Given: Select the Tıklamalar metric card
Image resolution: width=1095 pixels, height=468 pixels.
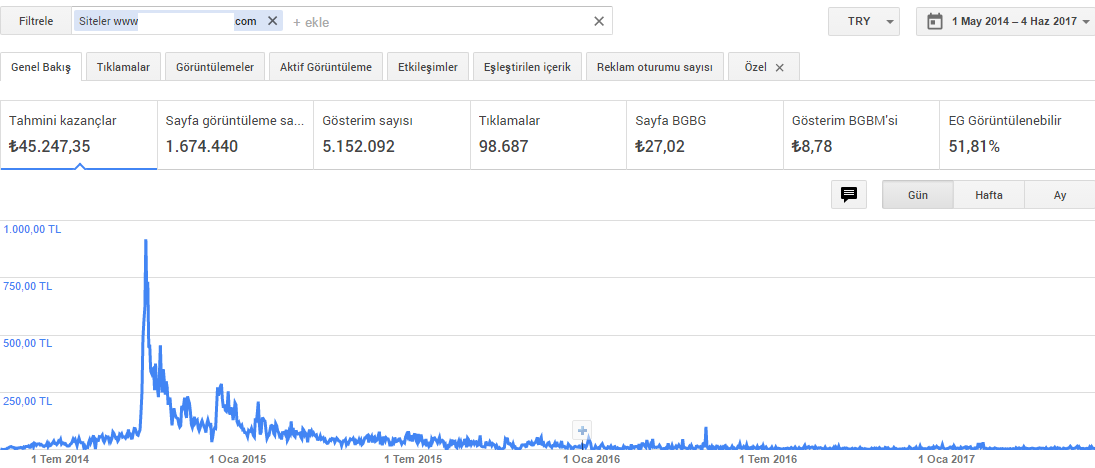Looking at the screenshot, I should coord(548,134).
